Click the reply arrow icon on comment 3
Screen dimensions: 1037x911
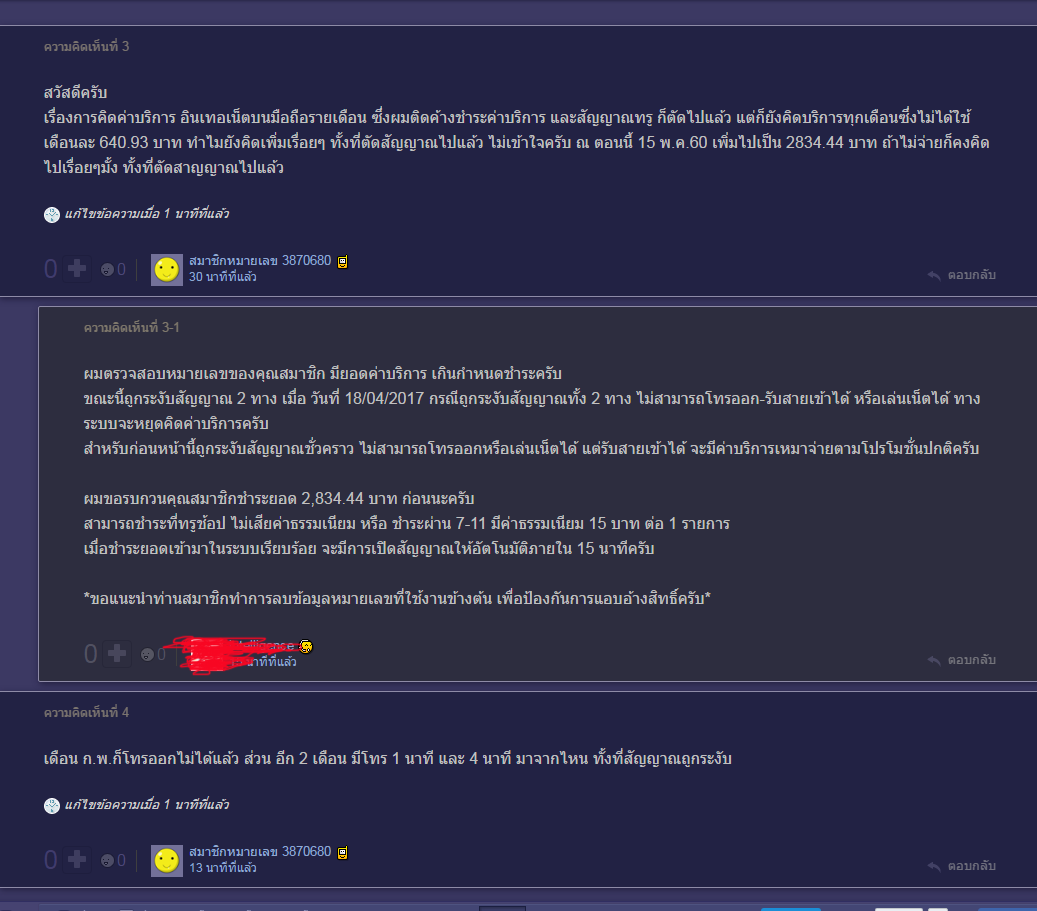(934, 275)
